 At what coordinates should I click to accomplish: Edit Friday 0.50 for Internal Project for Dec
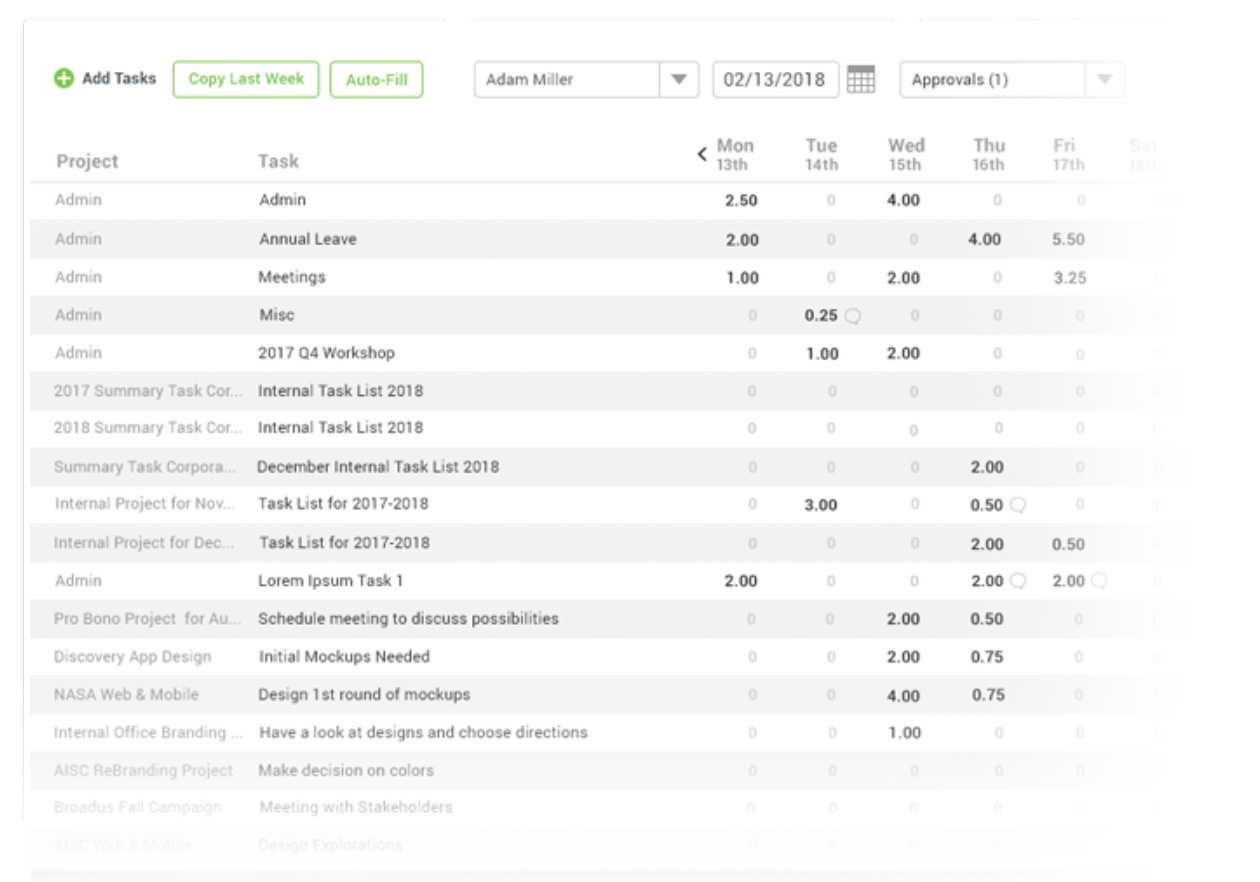1068,545
